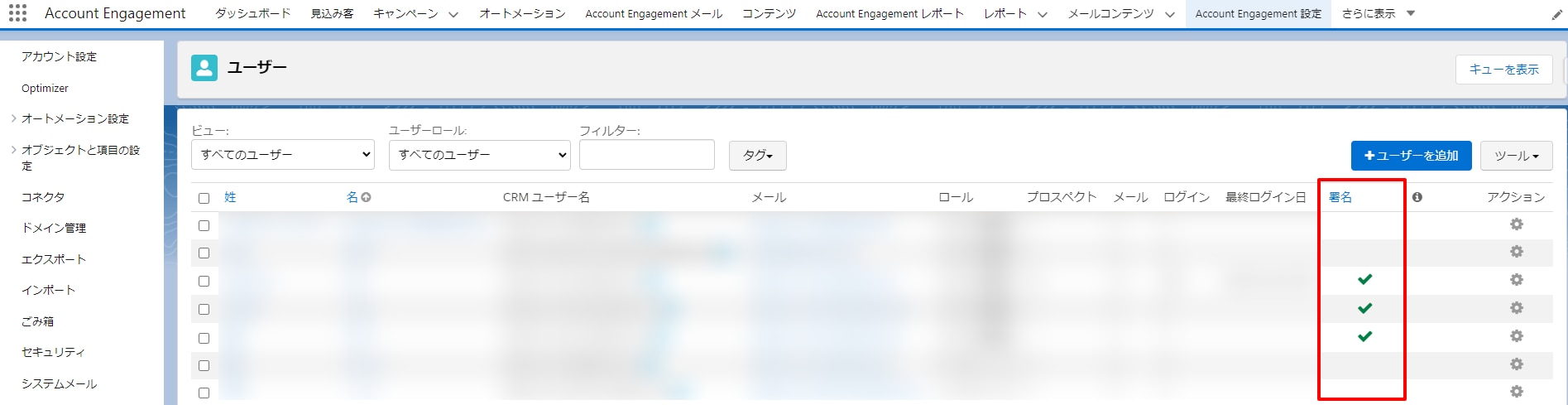Screen dimensions: 1568x405
Task: Tick the select-all checkbox in table header
Action: click(x=204, y=198)
